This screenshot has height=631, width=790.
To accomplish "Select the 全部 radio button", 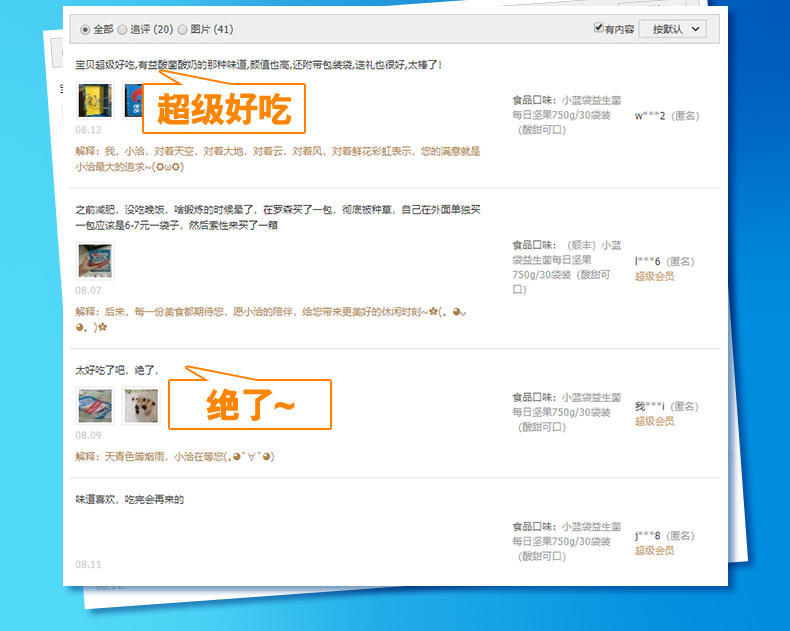I will (86, 30).
